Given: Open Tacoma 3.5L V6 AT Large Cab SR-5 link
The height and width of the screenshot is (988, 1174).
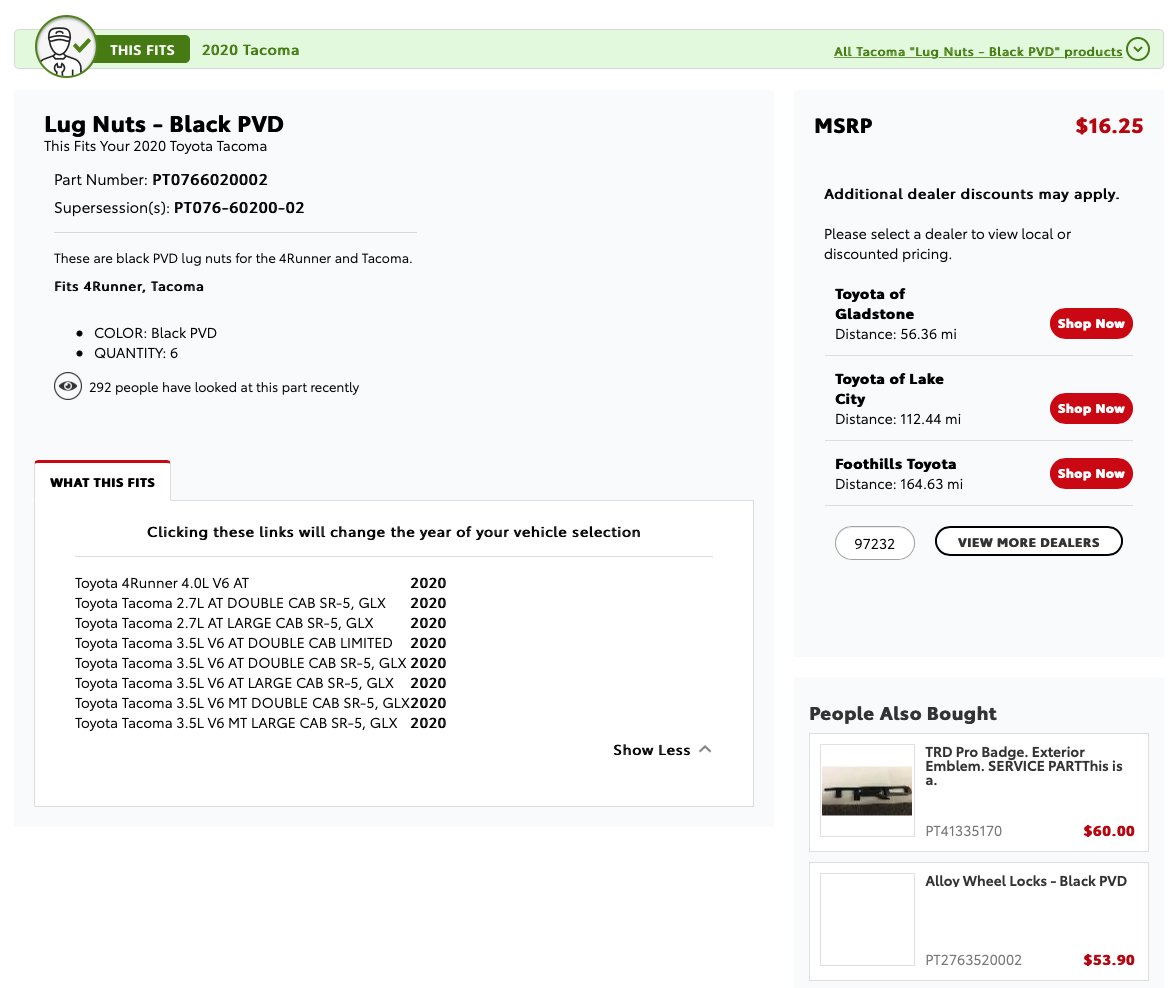Looking at the screenshot, I should point(234,683).
